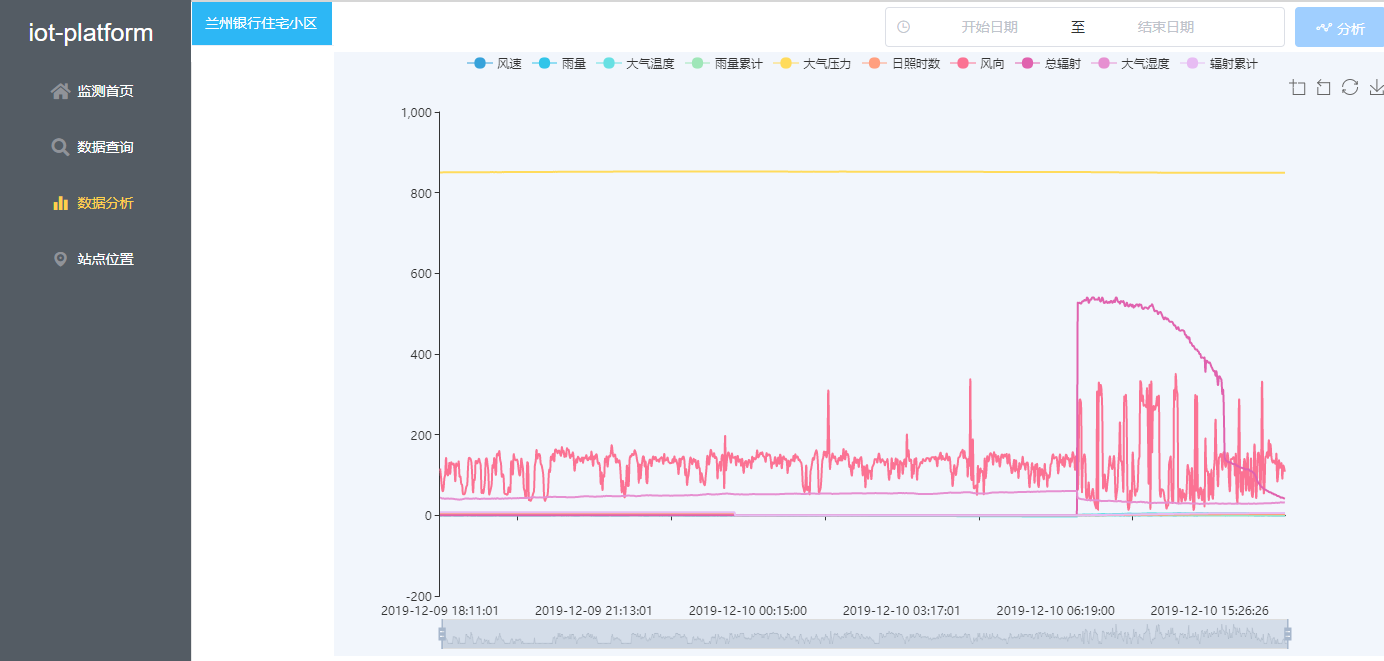Download chart as image icon
The image size is (1384, 661).
point(1376,87)
